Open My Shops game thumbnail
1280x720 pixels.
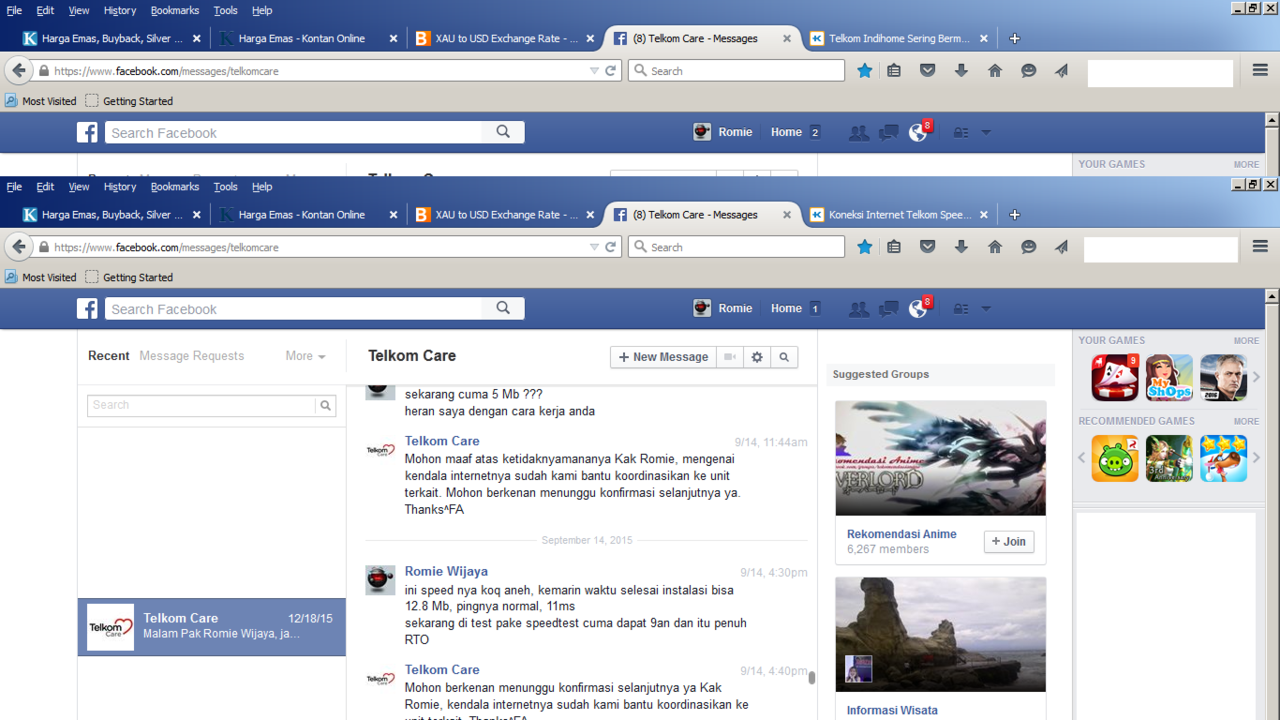(x=1169, y=377)
